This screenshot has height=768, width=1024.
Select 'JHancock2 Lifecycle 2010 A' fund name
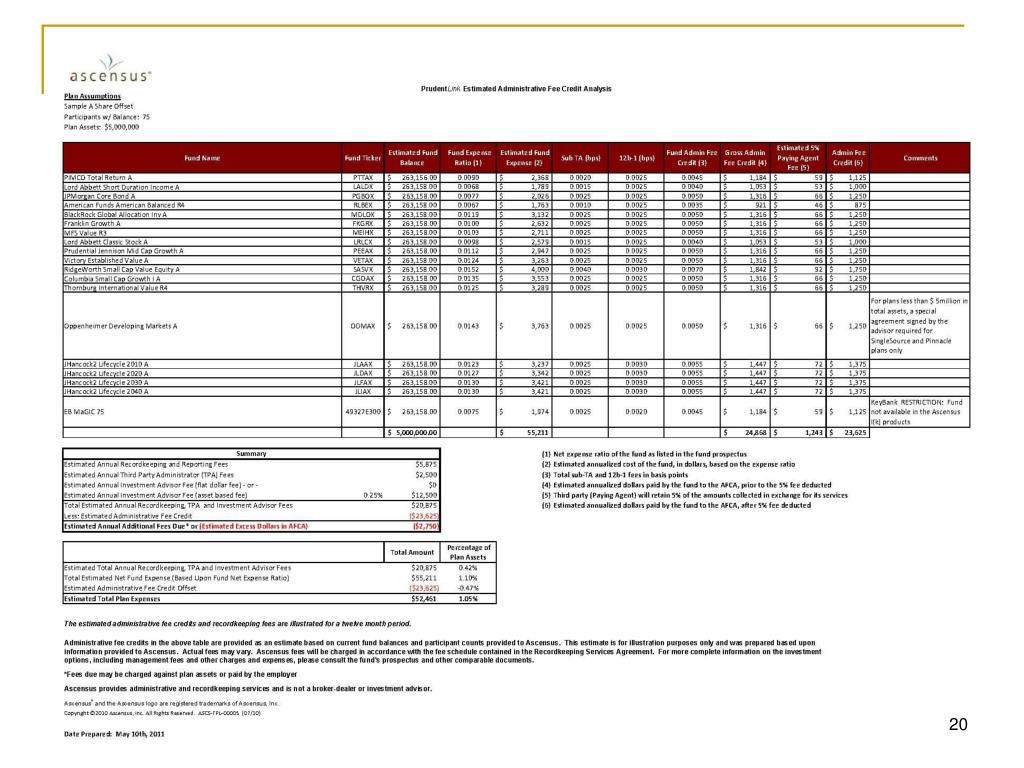coord(106,364)
